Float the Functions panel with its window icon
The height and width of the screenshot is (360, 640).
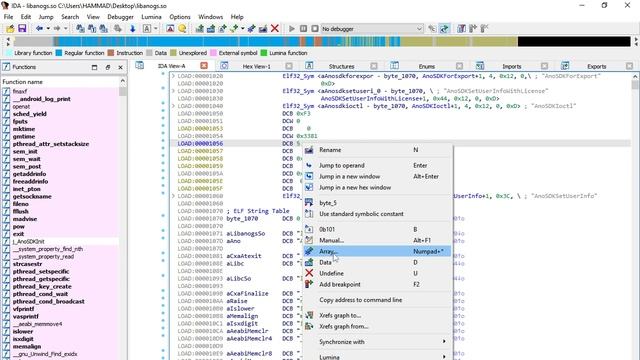[x=107, y=67]
